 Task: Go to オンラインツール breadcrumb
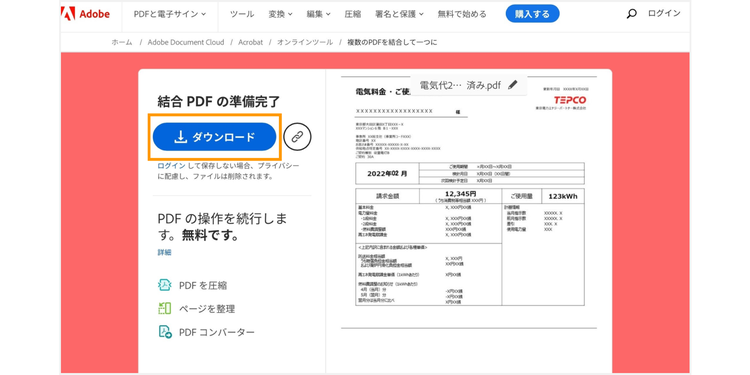[x=305, y=42]
